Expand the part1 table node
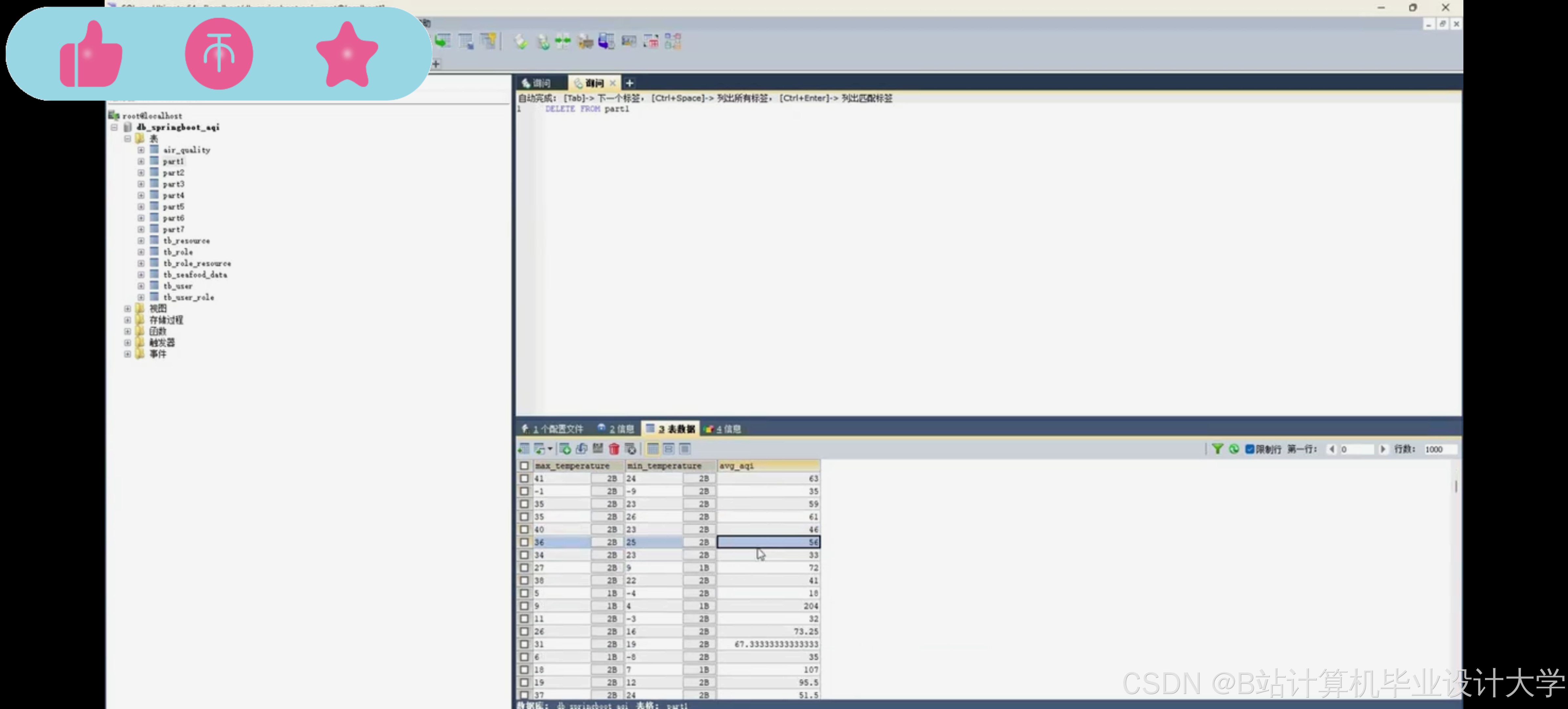The image size is (1568, 709). tap(141, 161)
